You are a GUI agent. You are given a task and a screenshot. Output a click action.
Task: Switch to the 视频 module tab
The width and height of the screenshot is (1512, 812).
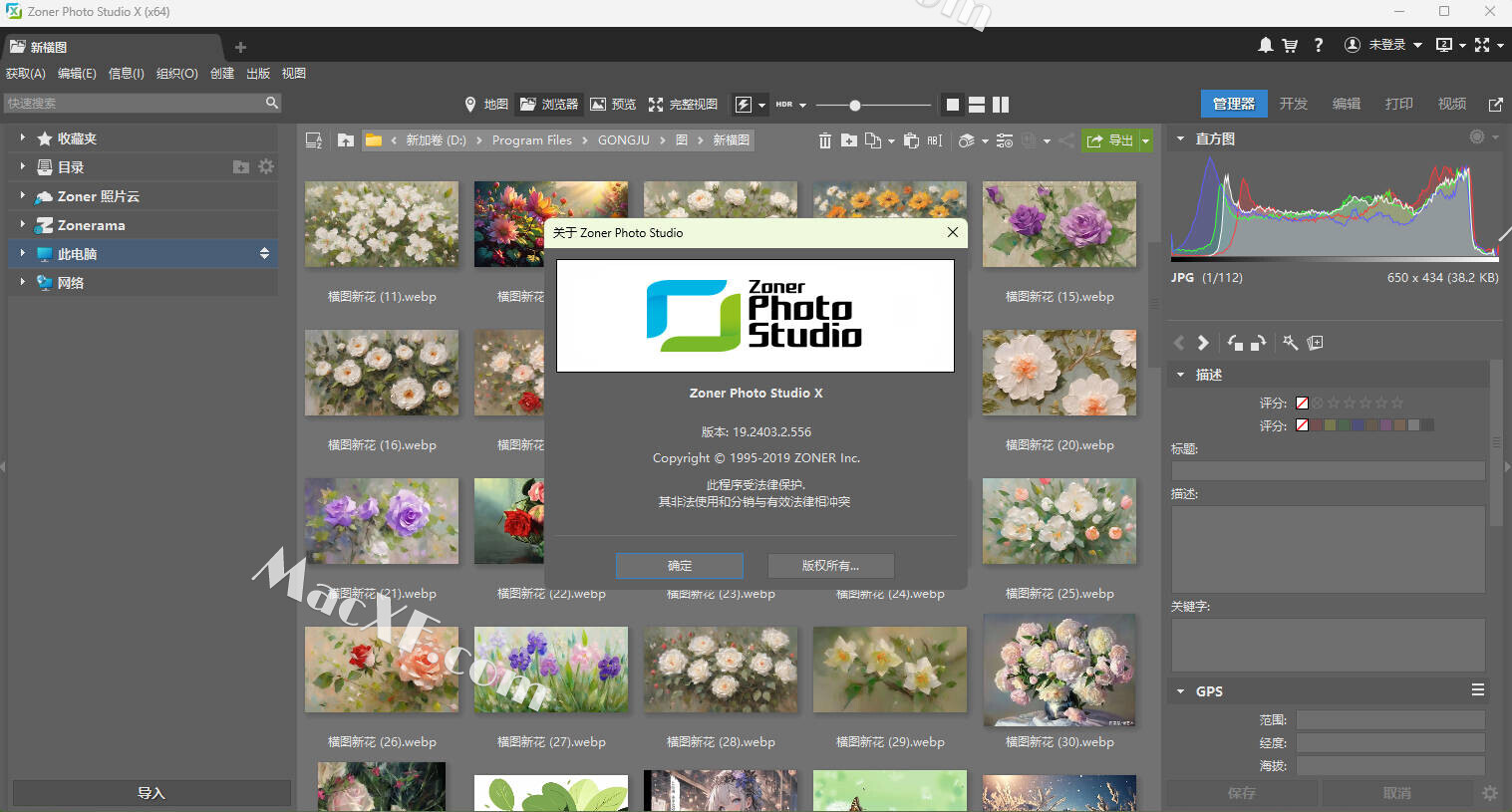(1452, 104)
